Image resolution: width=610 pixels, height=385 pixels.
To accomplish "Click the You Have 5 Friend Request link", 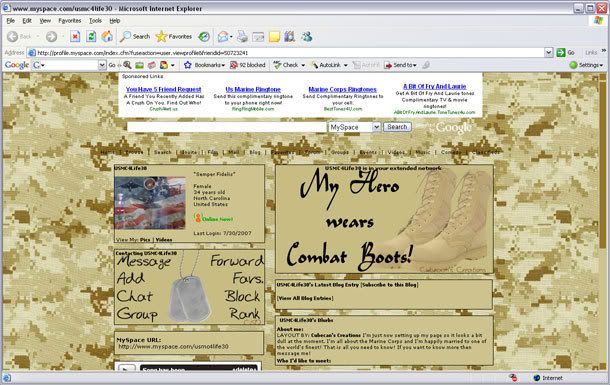I will pyautogui.click(x=163, y=89).
